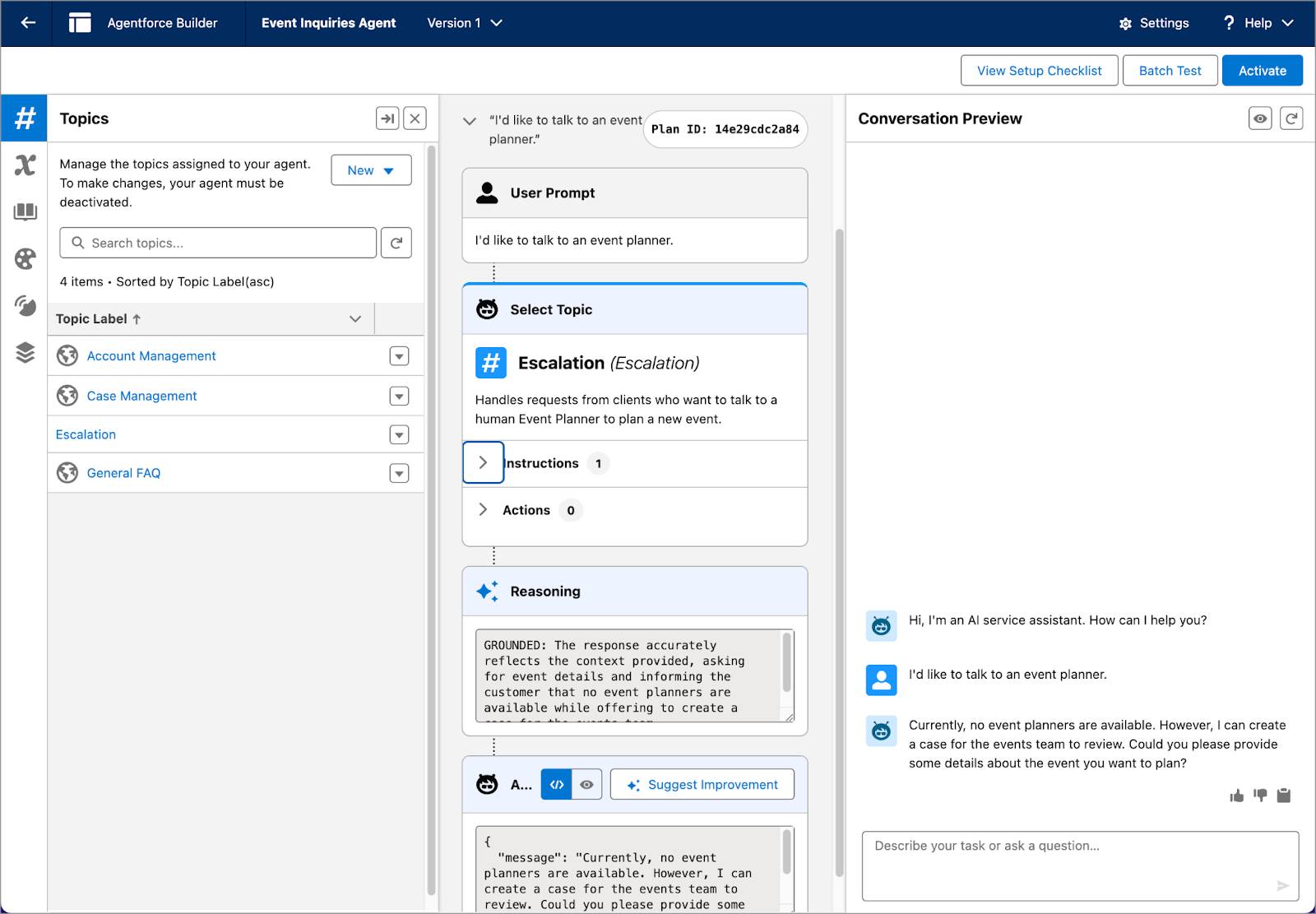Click the Select Topic agent icon

tap(487, 309)
